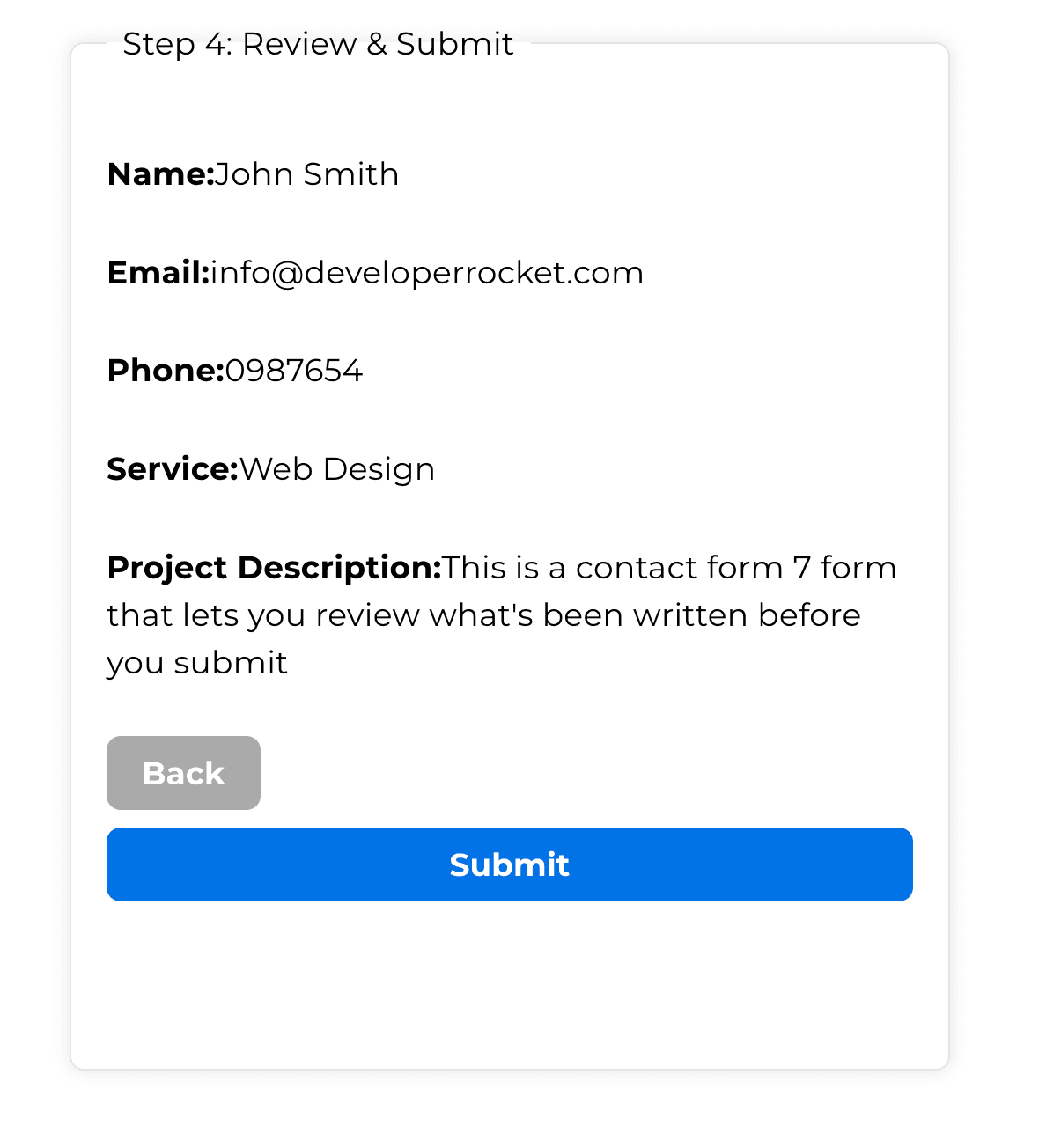Click the word "before" in the description
The image size is (1046, 1148).
pyautogui.click(x=809, y=615)
